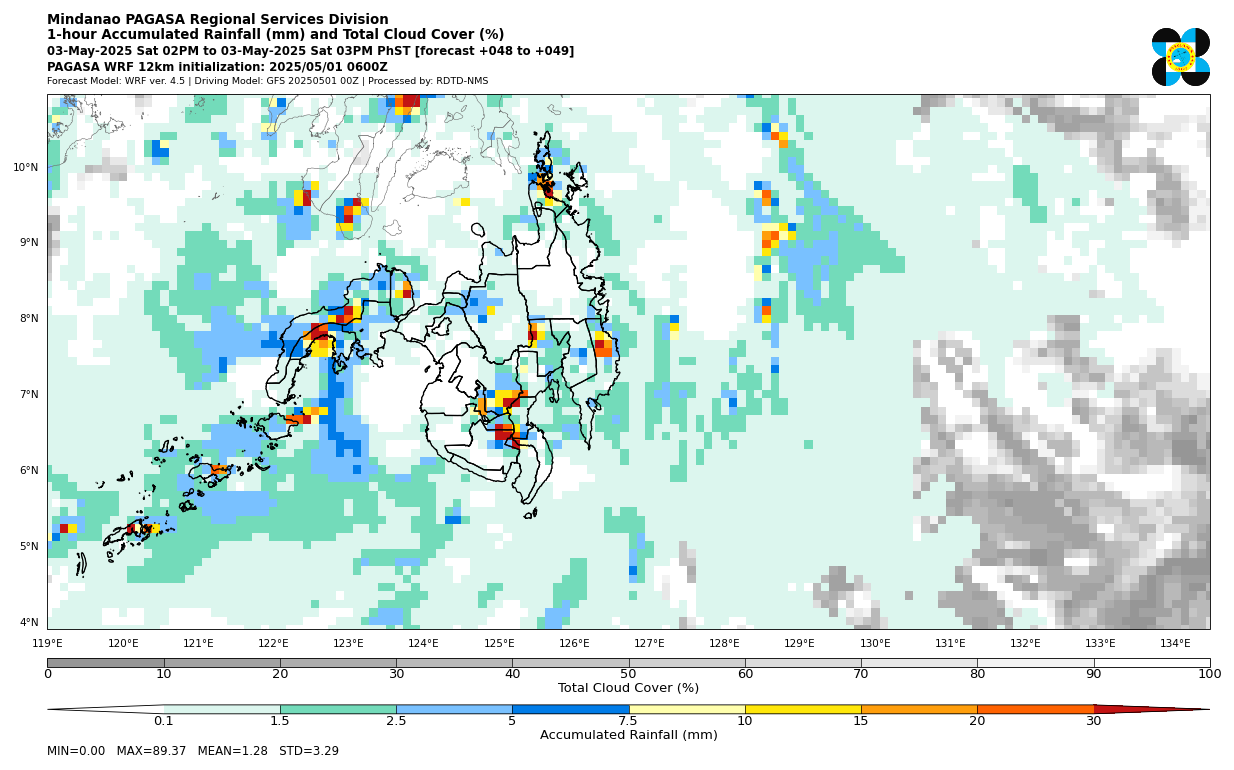Choose the 20 to 30% cloud cover gray swatch
Screen dimensions: 1234x770
click(338, 662)
